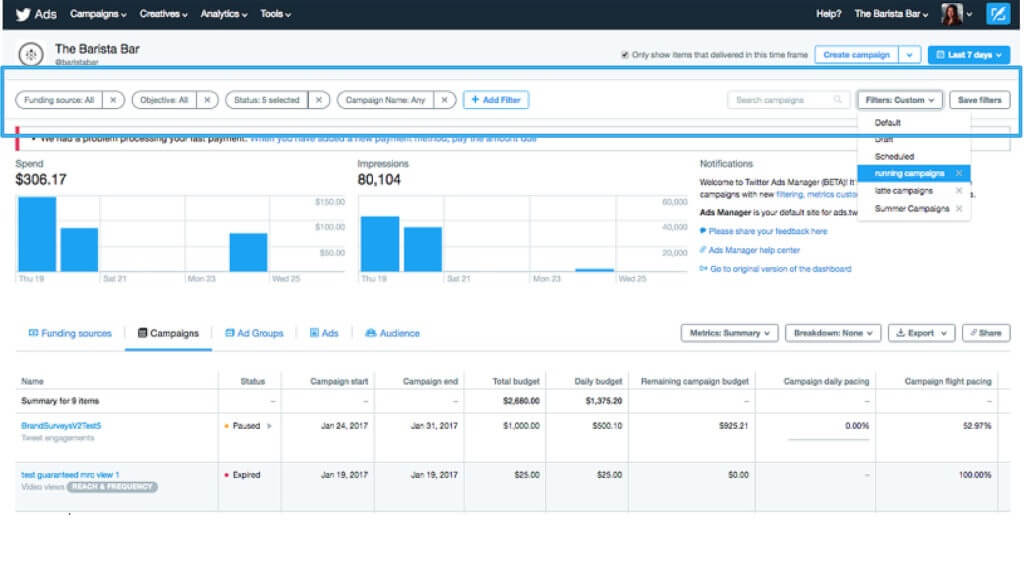Open Please share your feedback here link
The image size is (1024, 576).
coord(767,231)
